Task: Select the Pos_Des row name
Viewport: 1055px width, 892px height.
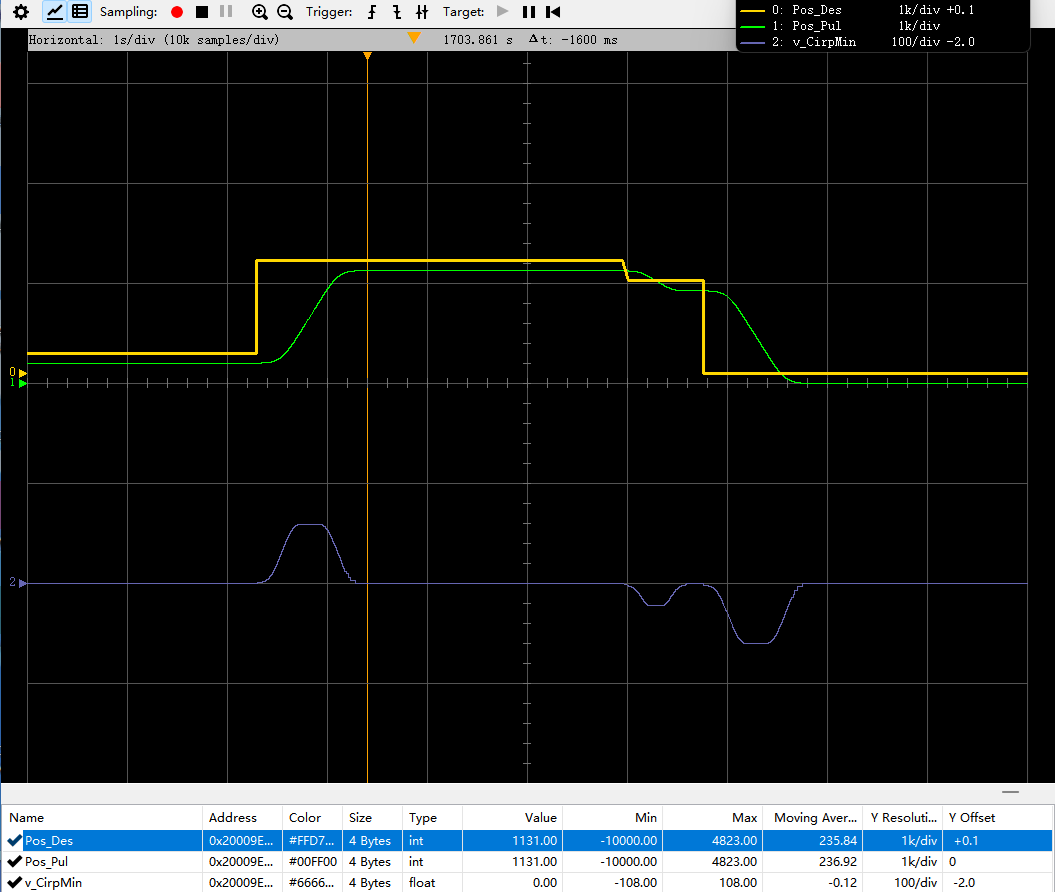Action: (48, 840)
